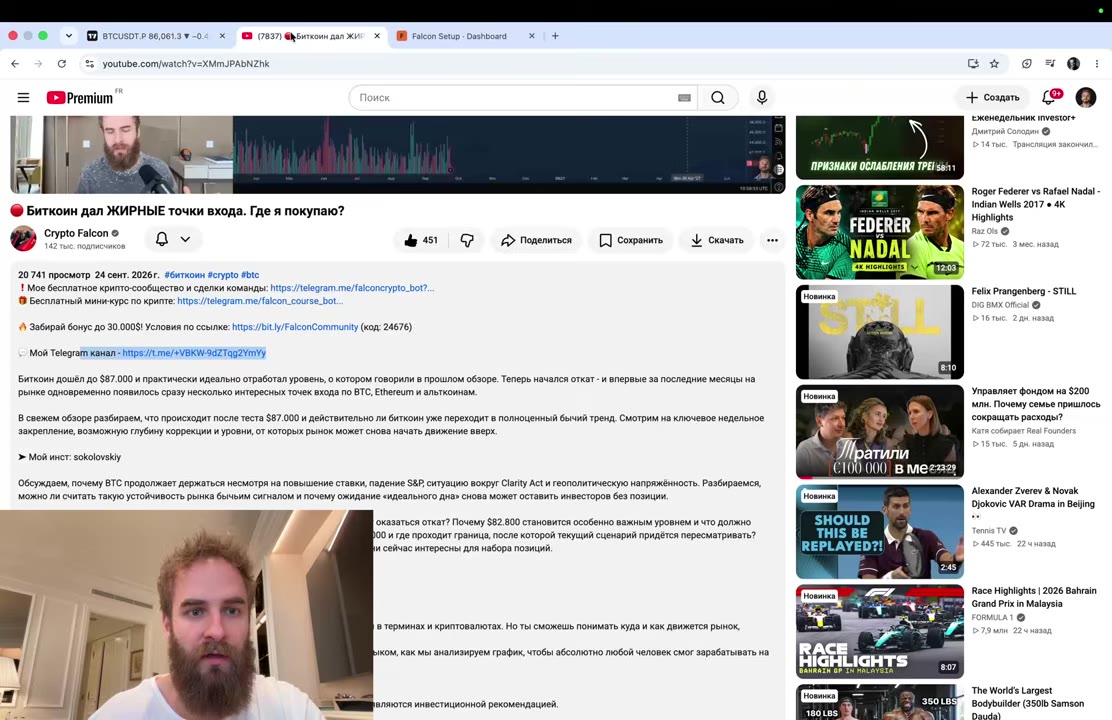Screen dimensions: 1112x720
Task: Expand subscription notification options dropdown
Action: (x=185, y=239)
